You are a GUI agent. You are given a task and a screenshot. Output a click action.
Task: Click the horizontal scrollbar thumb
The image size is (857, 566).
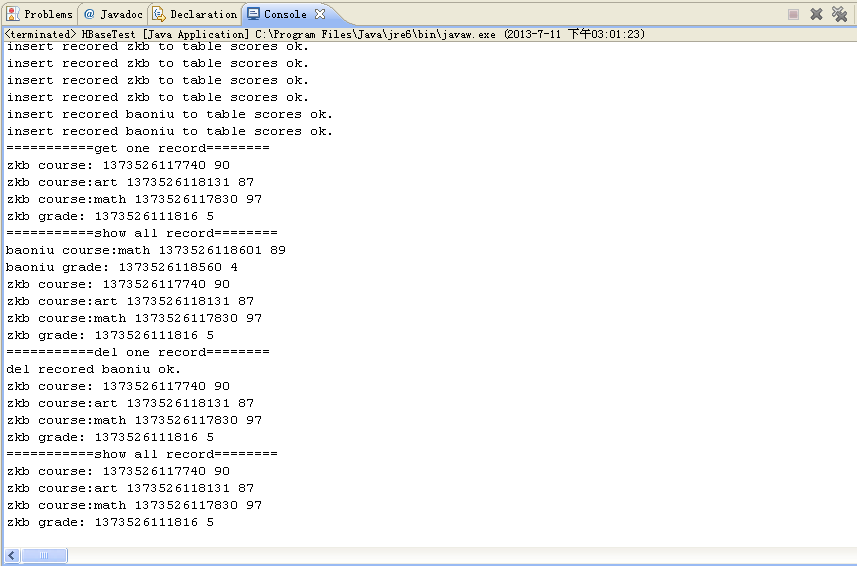click(44, 556)
